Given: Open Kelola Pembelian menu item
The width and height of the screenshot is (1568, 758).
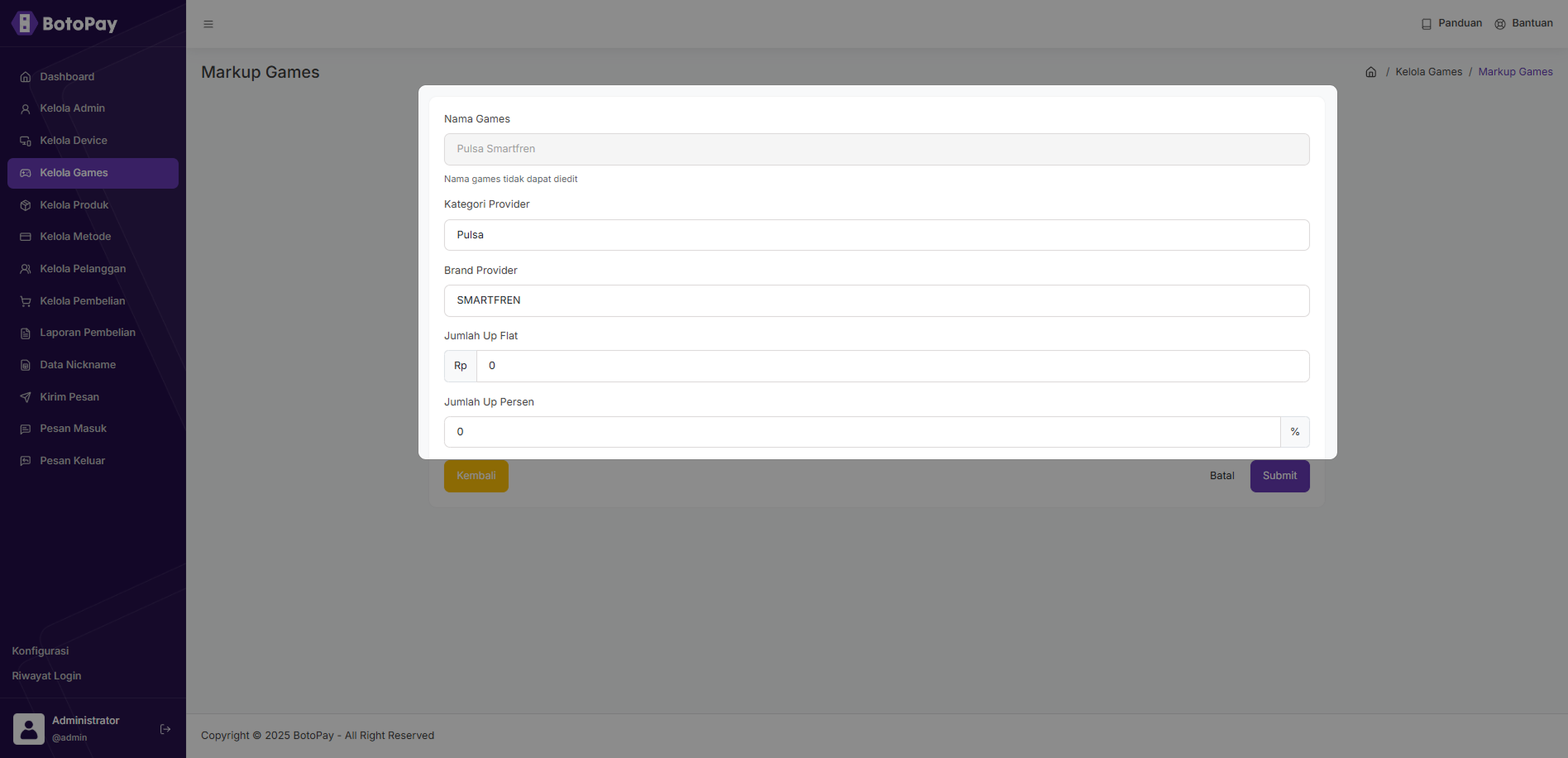Looking at the screenshot, I should coord(93,301).
